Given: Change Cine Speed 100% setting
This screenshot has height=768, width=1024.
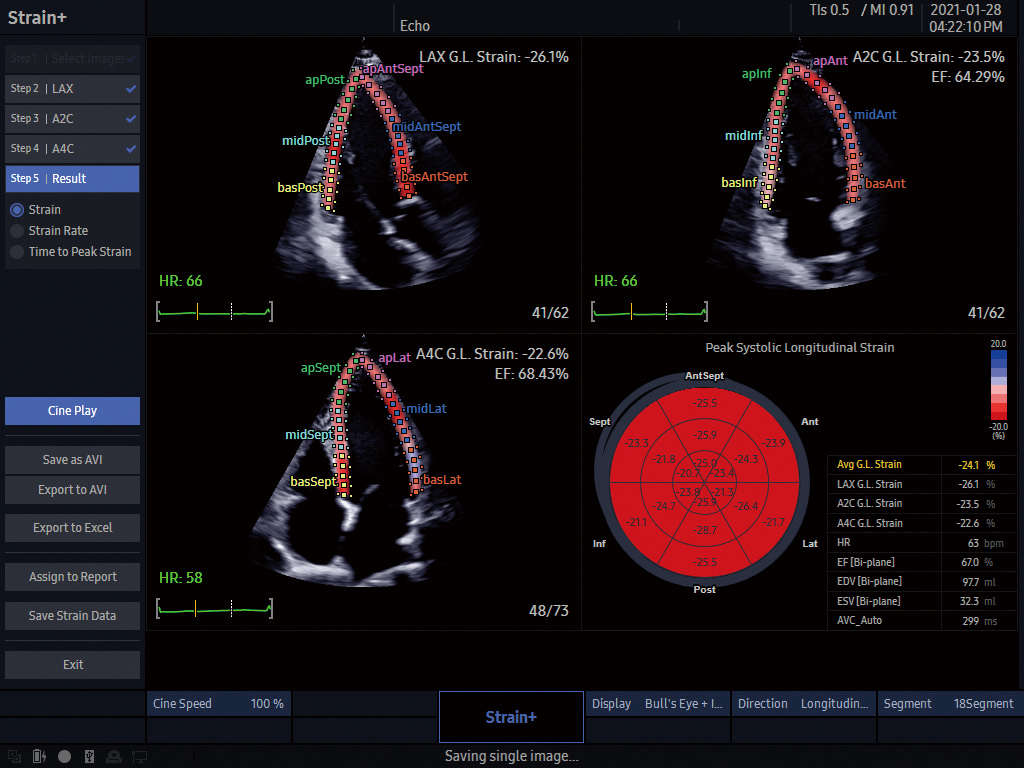Looking at the screenshot, I should click(x=219, y=704).
